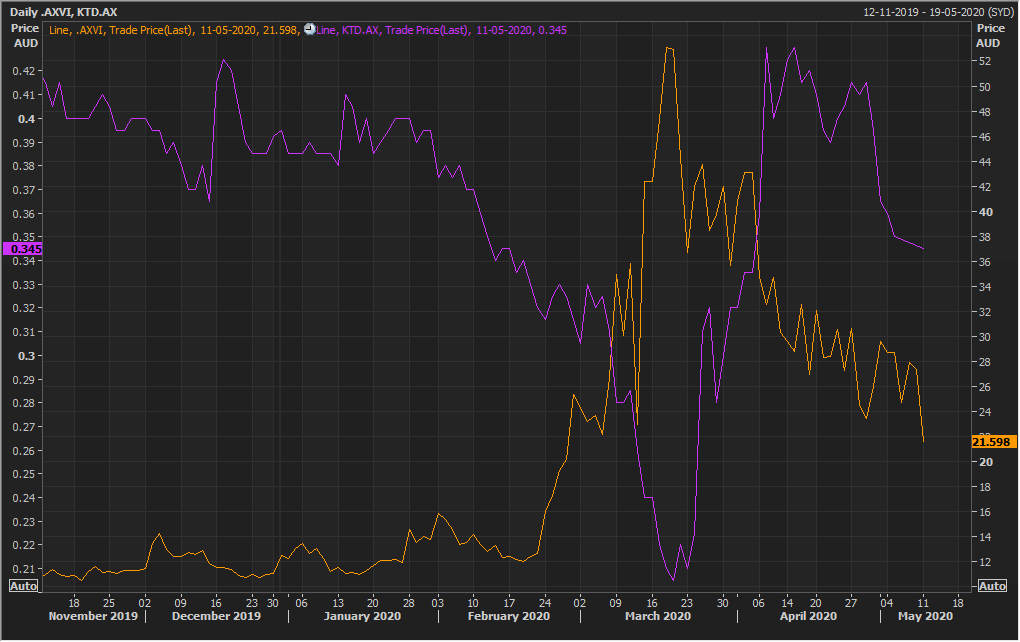Click the clock icon in the legend
1020x642 pixels.
click(x=310, y=29)
